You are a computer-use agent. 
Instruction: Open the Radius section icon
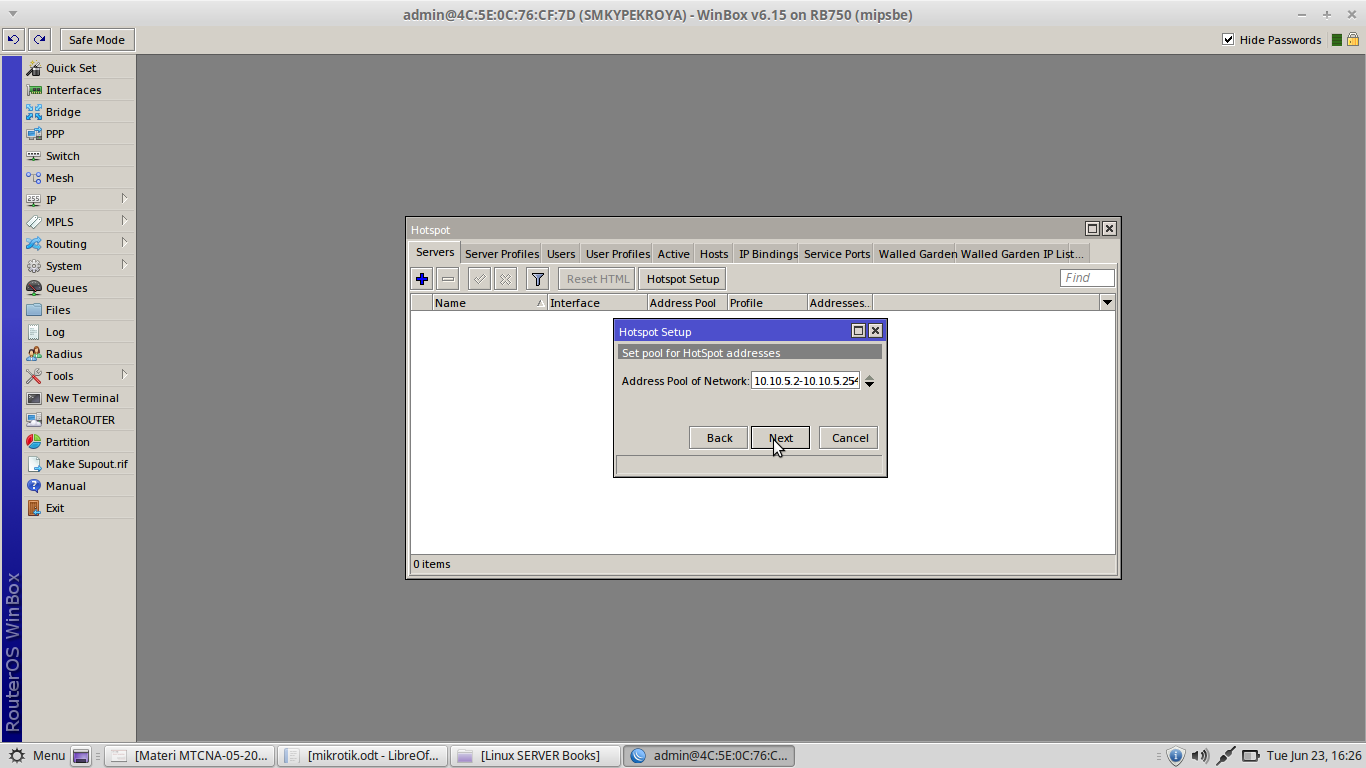(34, 354)
